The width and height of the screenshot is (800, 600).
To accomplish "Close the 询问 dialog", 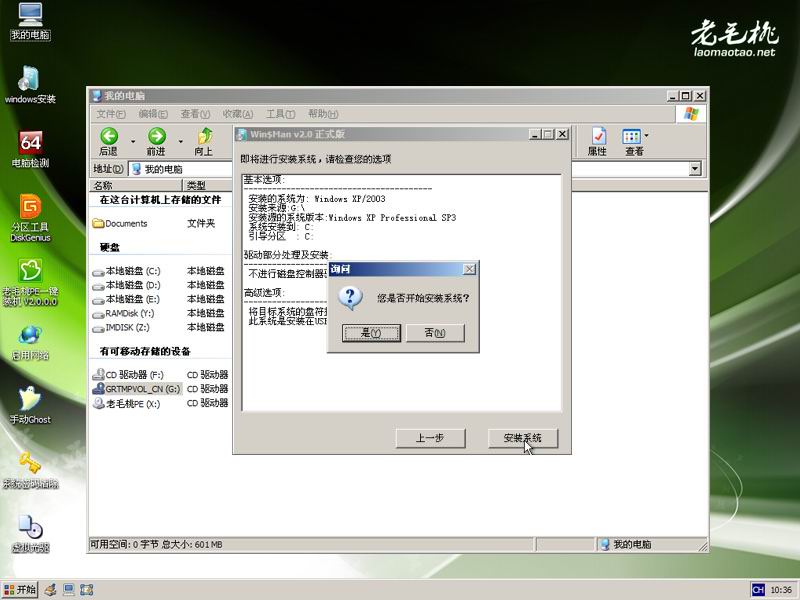I will [469, 269].
